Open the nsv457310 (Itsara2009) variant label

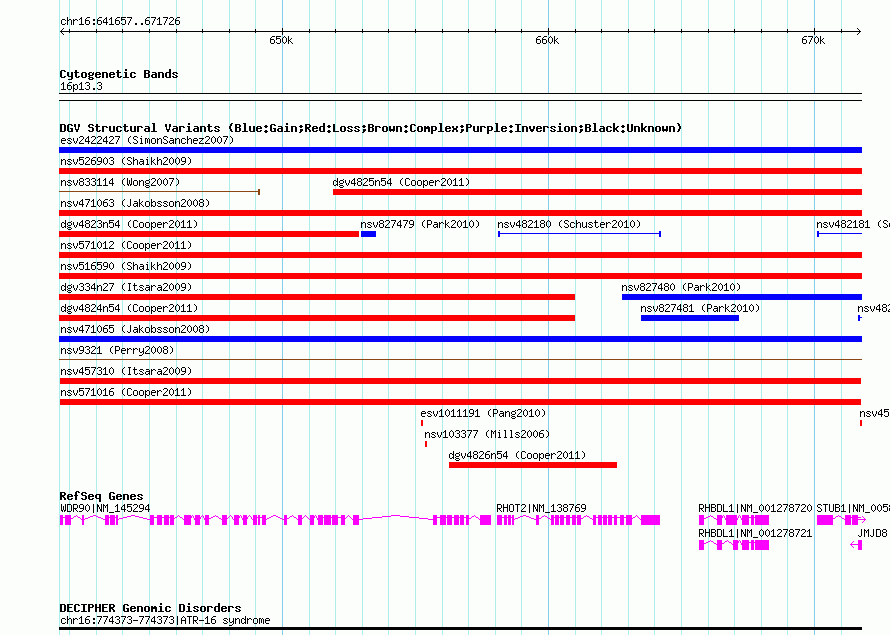pyautogui.click(x=126, y=371)
